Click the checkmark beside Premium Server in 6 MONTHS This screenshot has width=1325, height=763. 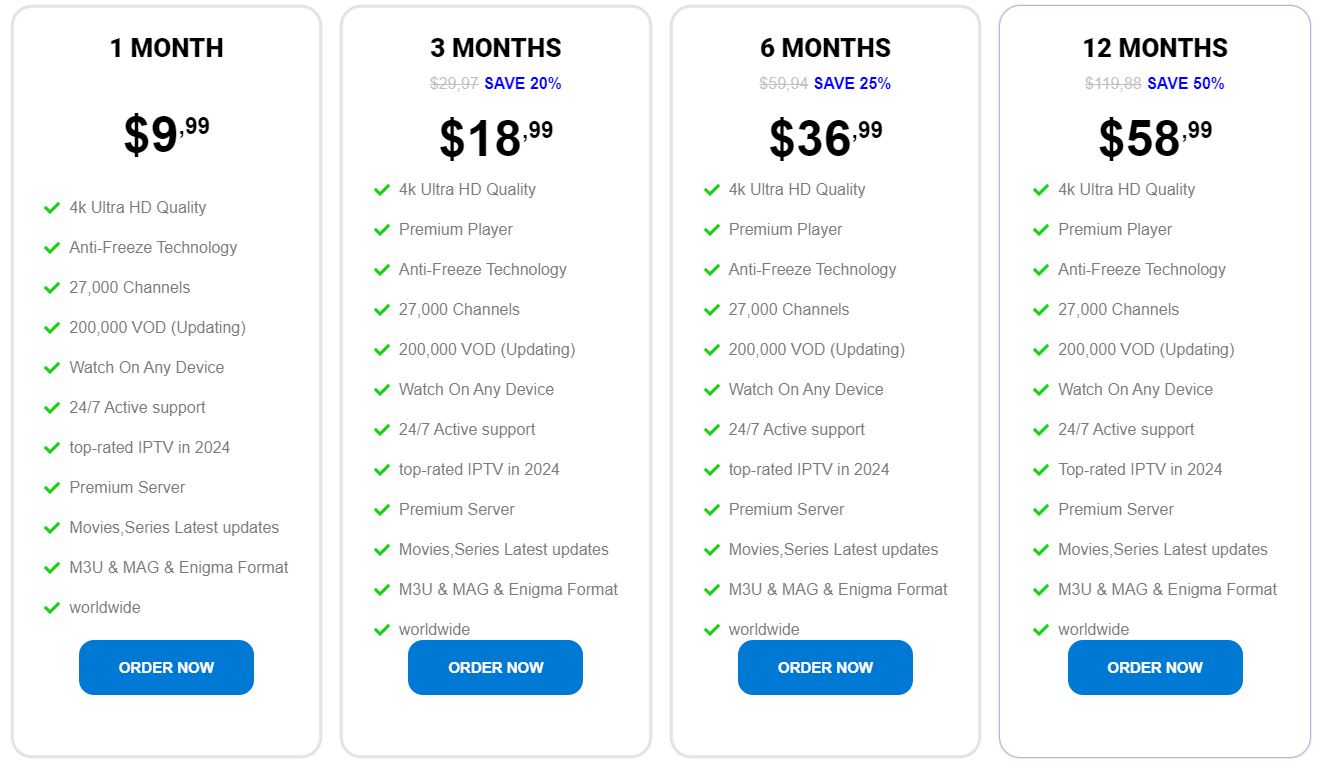pyautogui.click(x=711, y=509)
